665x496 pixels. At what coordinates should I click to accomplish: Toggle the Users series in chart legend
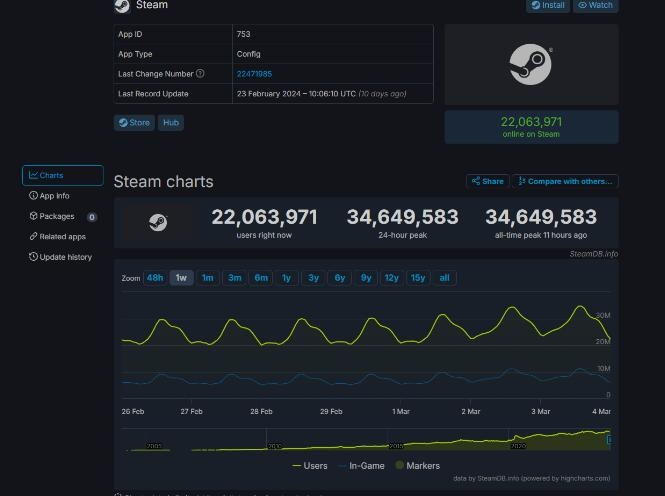pyautogui.click(x=310, y=465)
